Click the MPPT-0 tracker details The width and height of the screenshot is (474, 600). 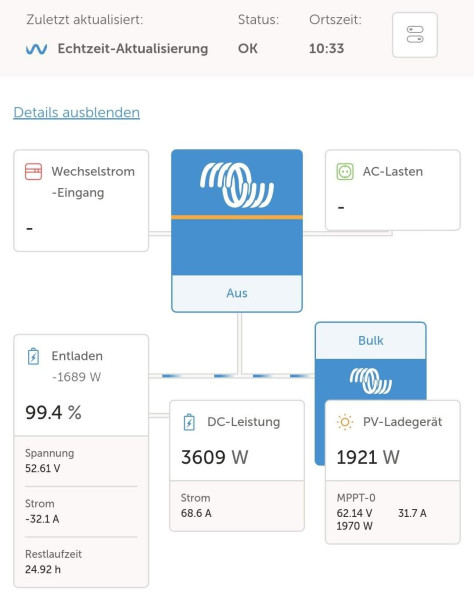[393, 512]
